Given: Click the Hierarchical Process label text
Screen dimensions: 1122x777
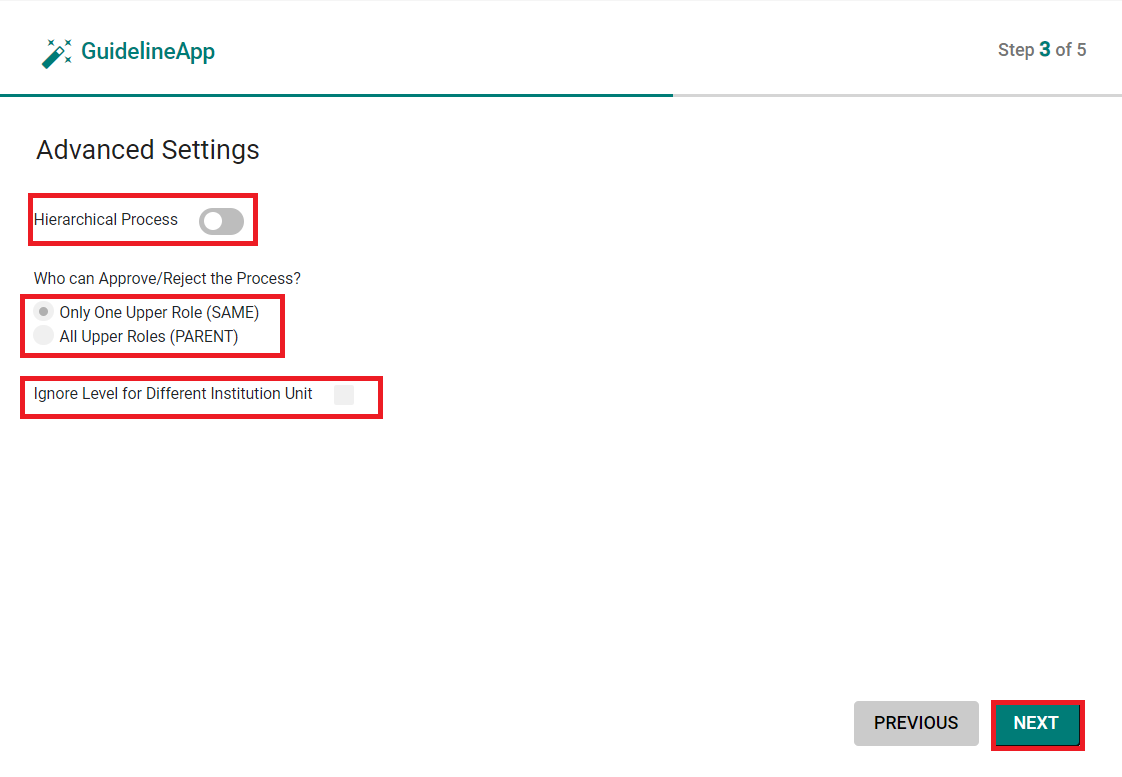Looking at the screenshot, I should (106, 220).
